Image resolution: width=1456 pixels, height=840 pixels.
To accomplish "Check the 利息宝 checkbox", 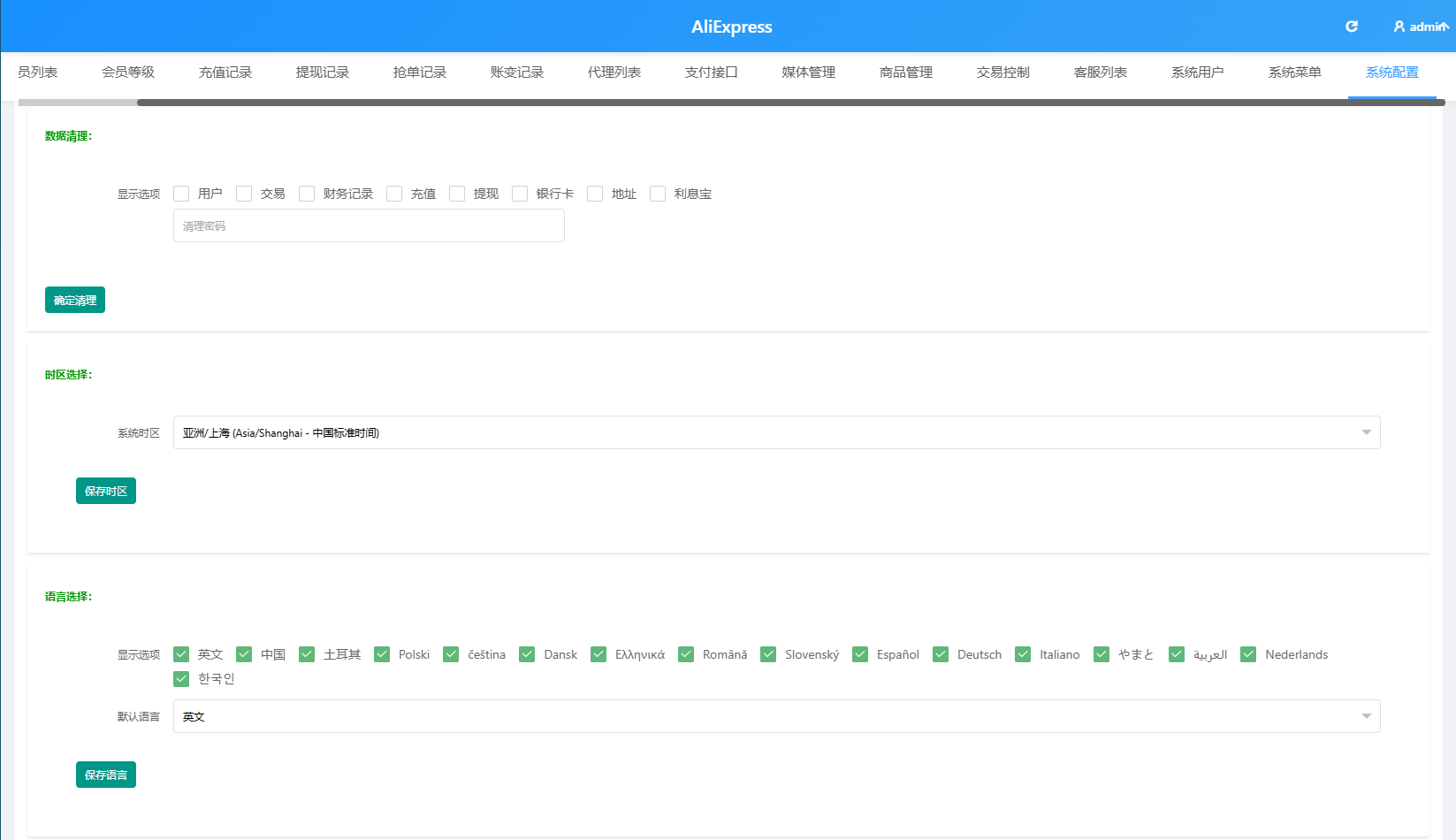I will click(658, 194).
